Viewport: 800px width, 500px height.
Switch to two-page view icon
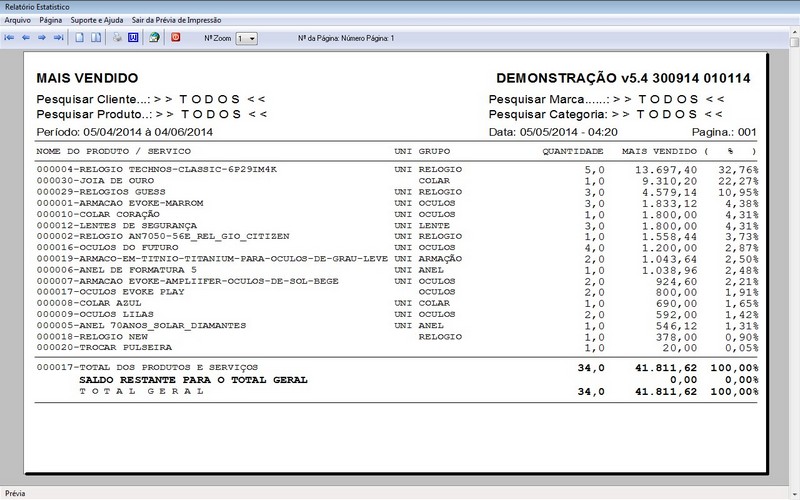pos(96,38)
